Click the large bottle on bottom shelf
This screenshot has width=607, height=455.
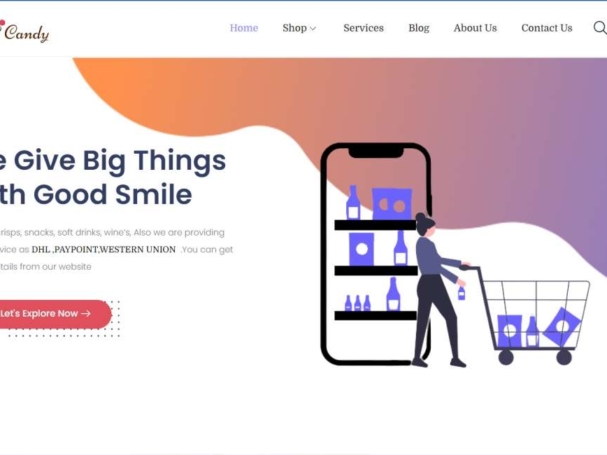point(393,294)
